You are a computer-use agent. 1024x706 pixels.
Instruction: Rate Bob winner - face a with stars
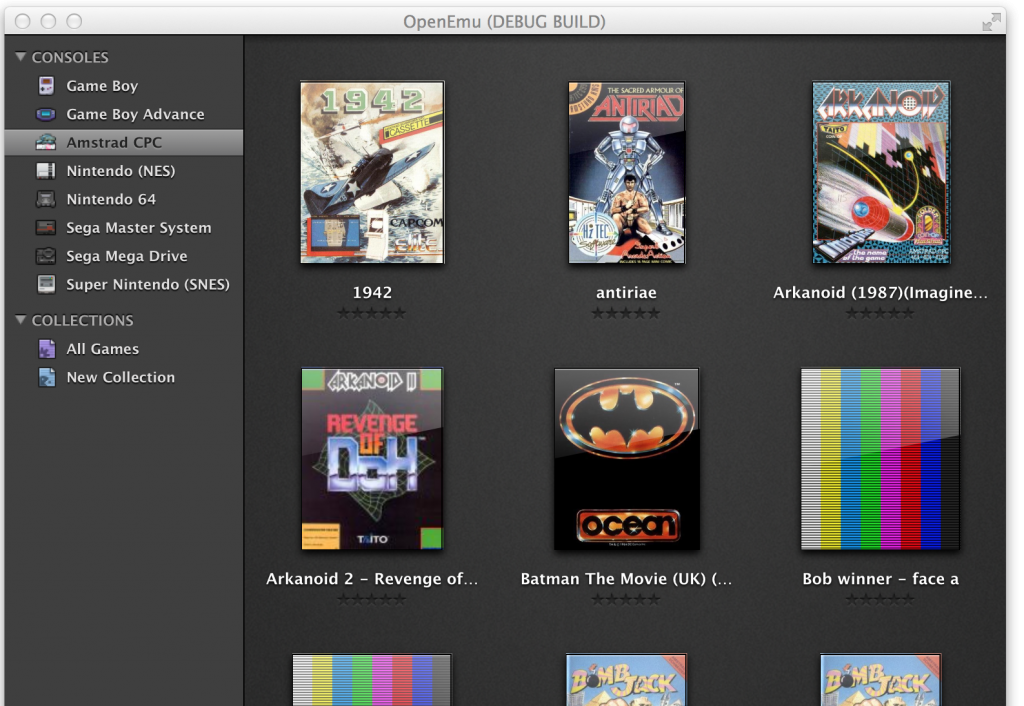[880, 599]
